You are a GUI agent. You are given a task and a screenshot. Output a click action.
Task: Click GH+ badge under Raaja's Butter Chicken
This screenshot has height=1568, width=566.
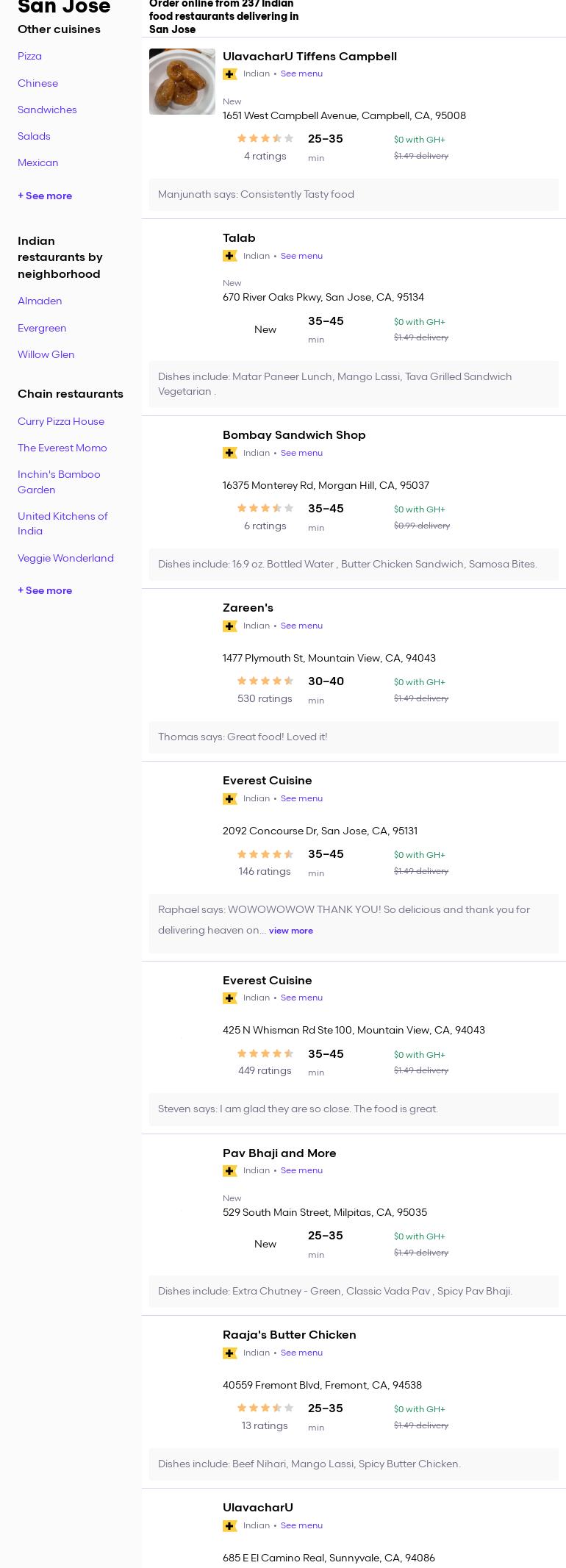[x=230, y=1353]
